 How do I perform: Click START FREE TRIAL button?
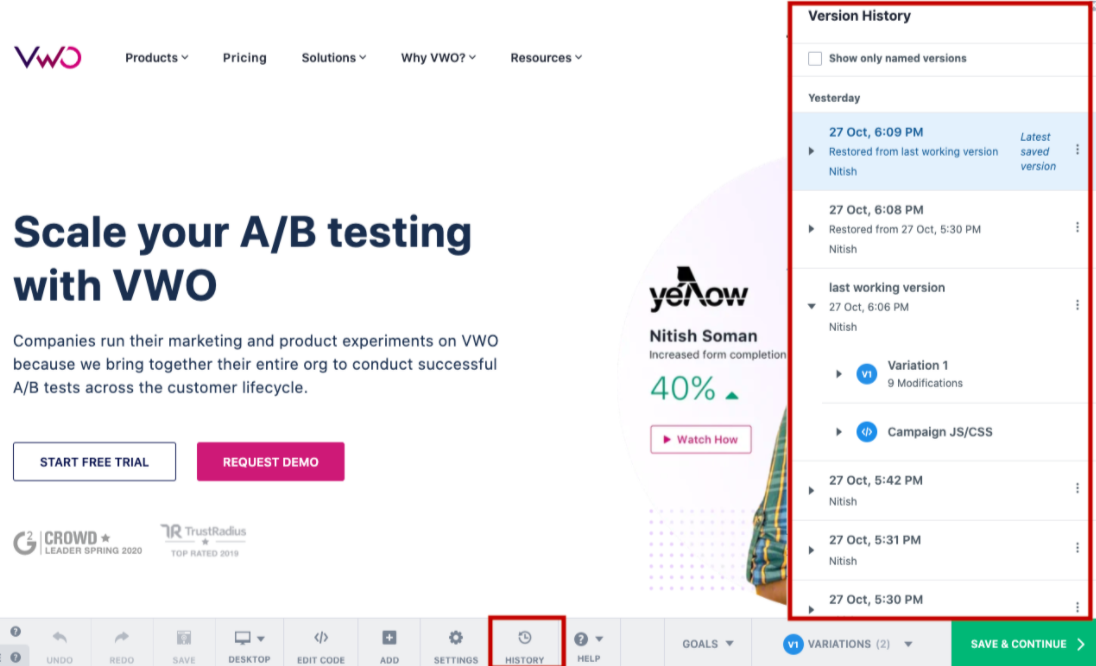point(94,461)
